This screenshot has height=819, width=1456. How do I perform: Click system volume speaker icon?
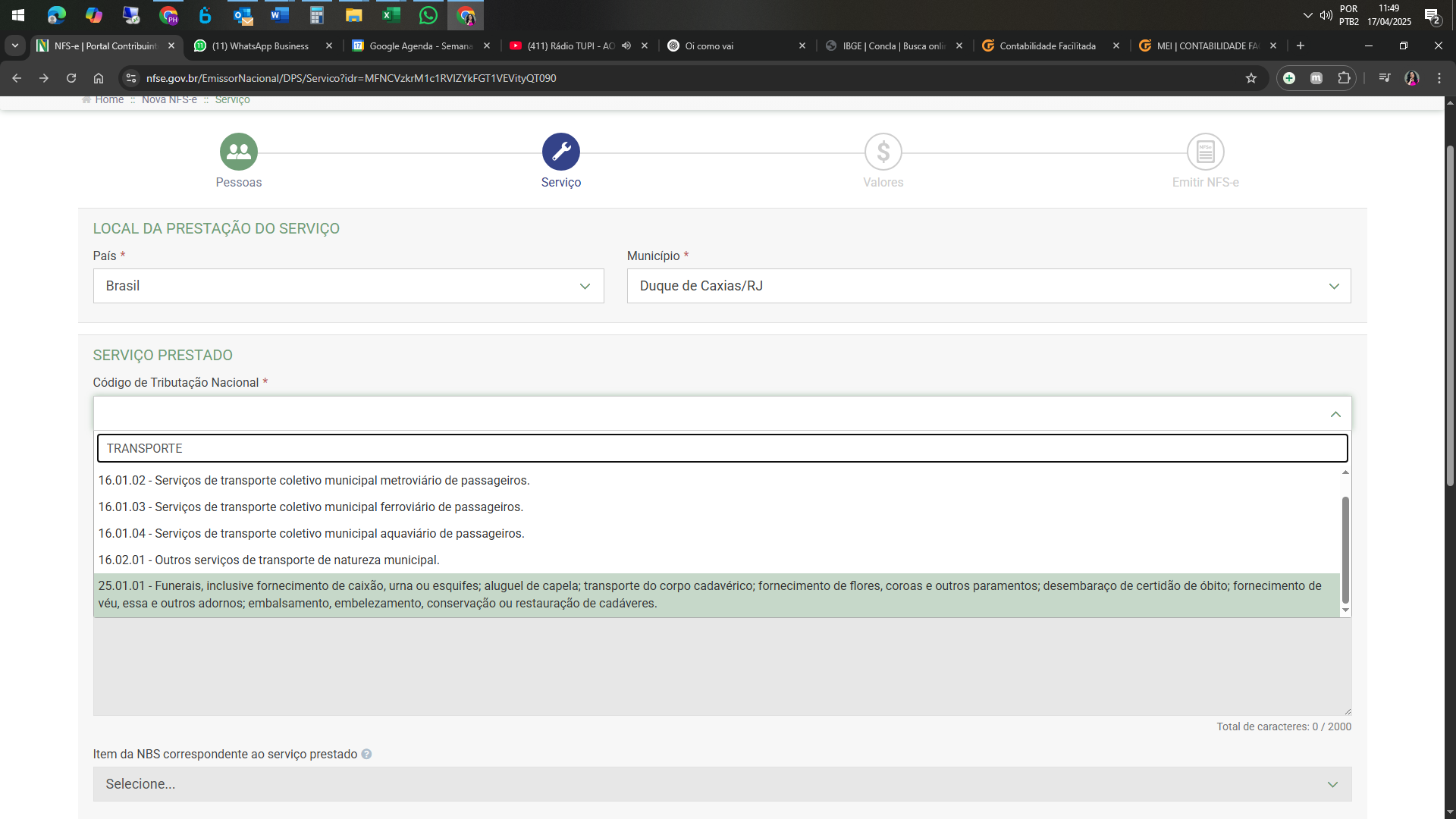(1326, 15)
